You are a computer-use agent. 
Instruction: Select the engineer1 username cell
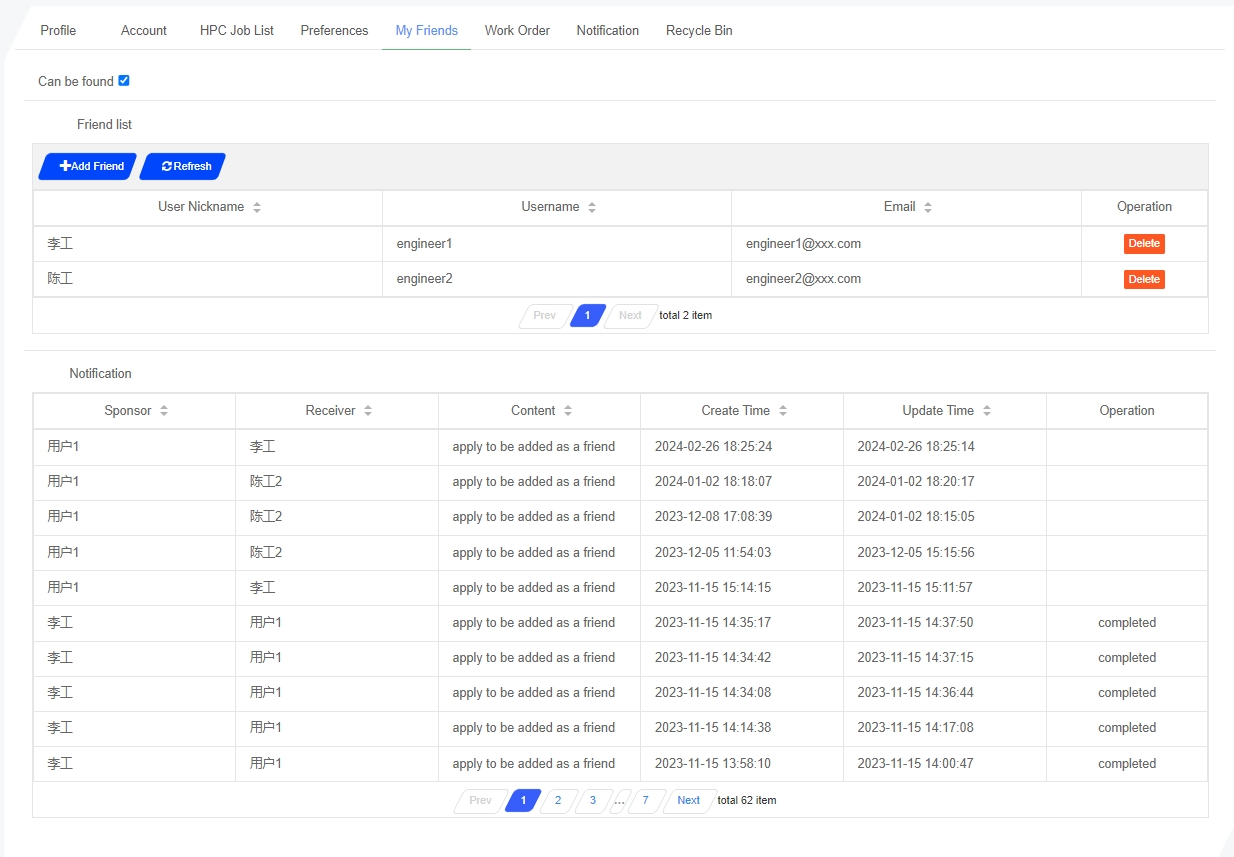click(557, 244)
